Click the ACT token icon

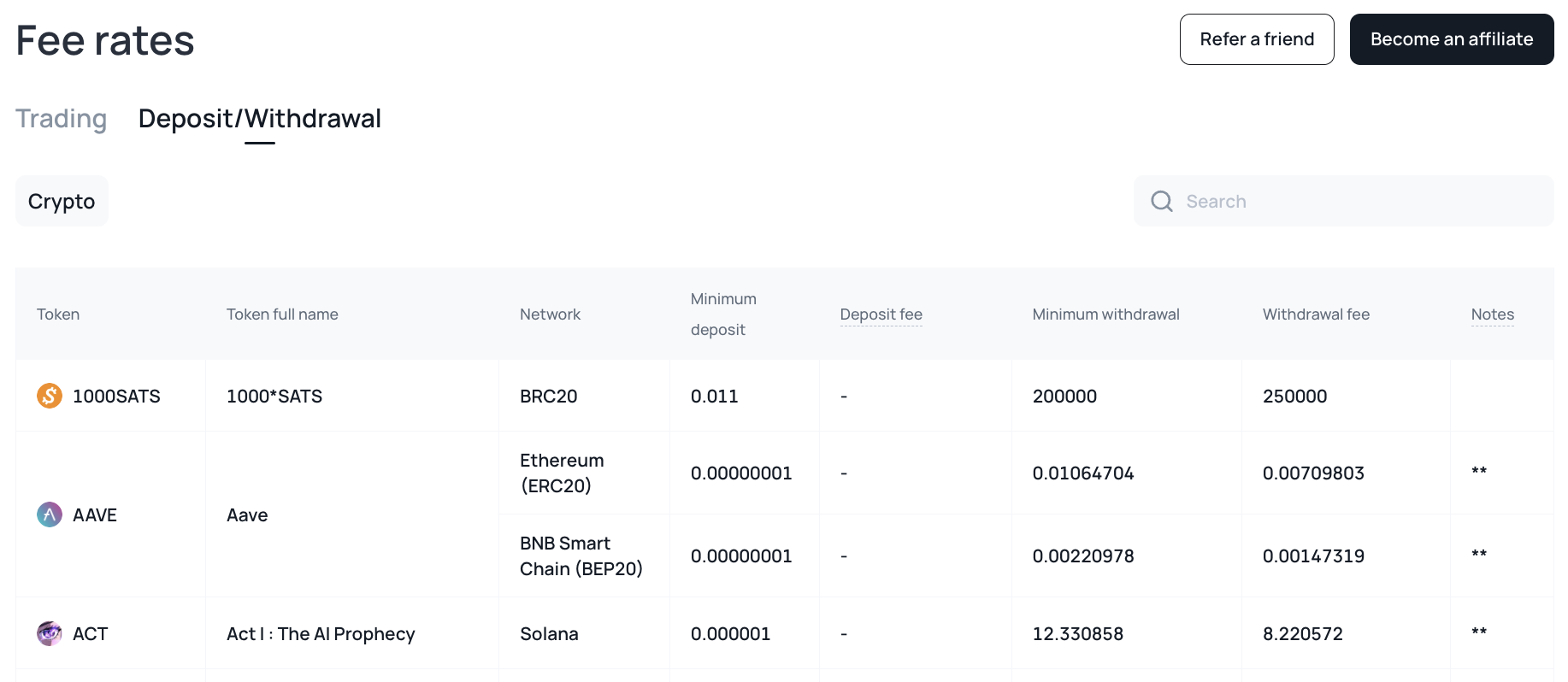[x=50, y=633]
